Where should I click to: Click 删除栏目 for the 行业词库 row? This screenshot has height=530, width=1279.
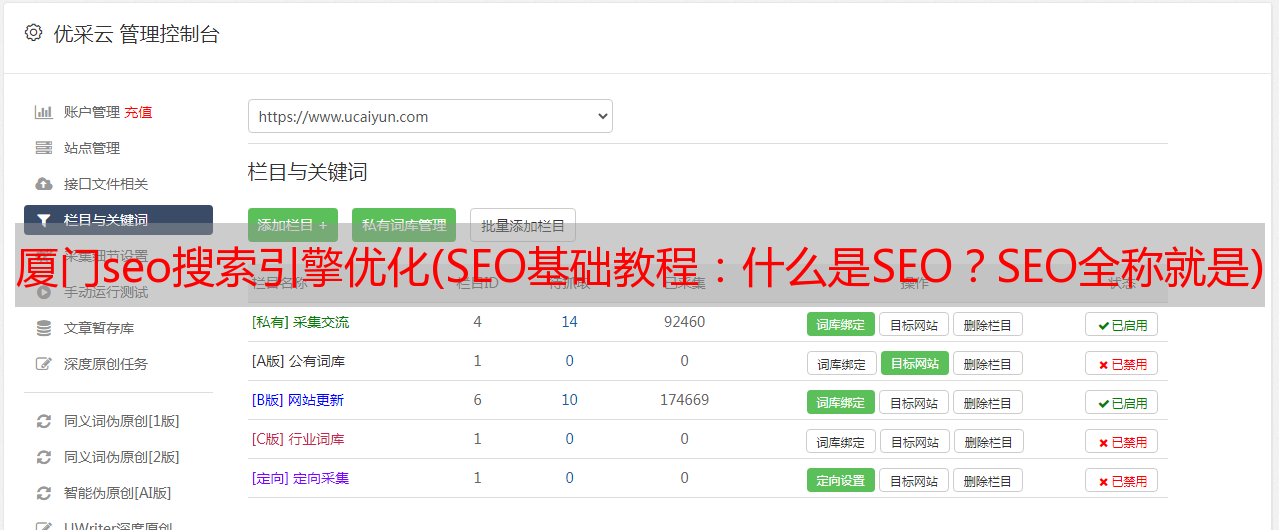[987, 441]
